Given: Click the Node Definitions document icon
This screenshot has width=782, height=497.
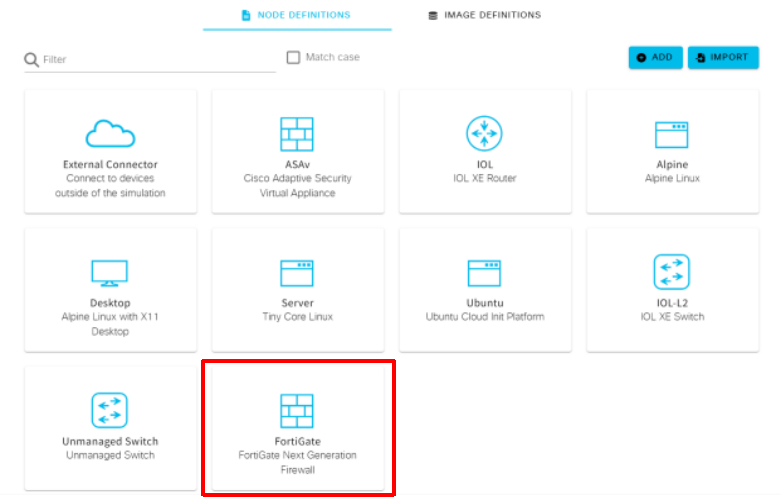Looking at the screenshot, I should click(246, 15).
